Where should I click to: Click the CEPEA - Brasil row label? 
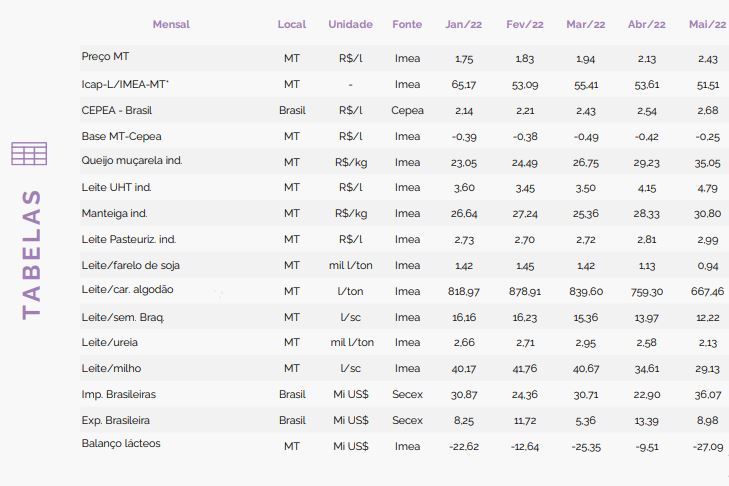117,111
